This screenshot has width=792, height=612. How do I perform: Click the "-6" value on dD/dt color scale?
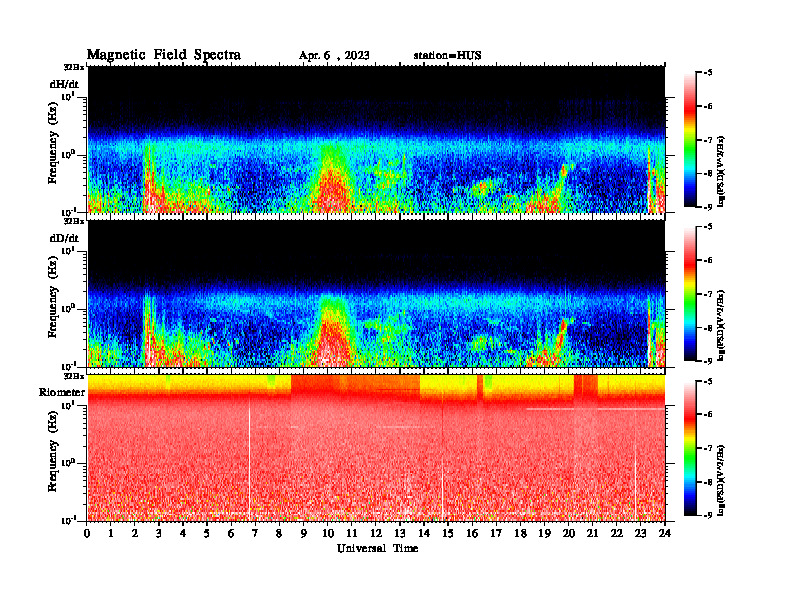tap(708, 261)
